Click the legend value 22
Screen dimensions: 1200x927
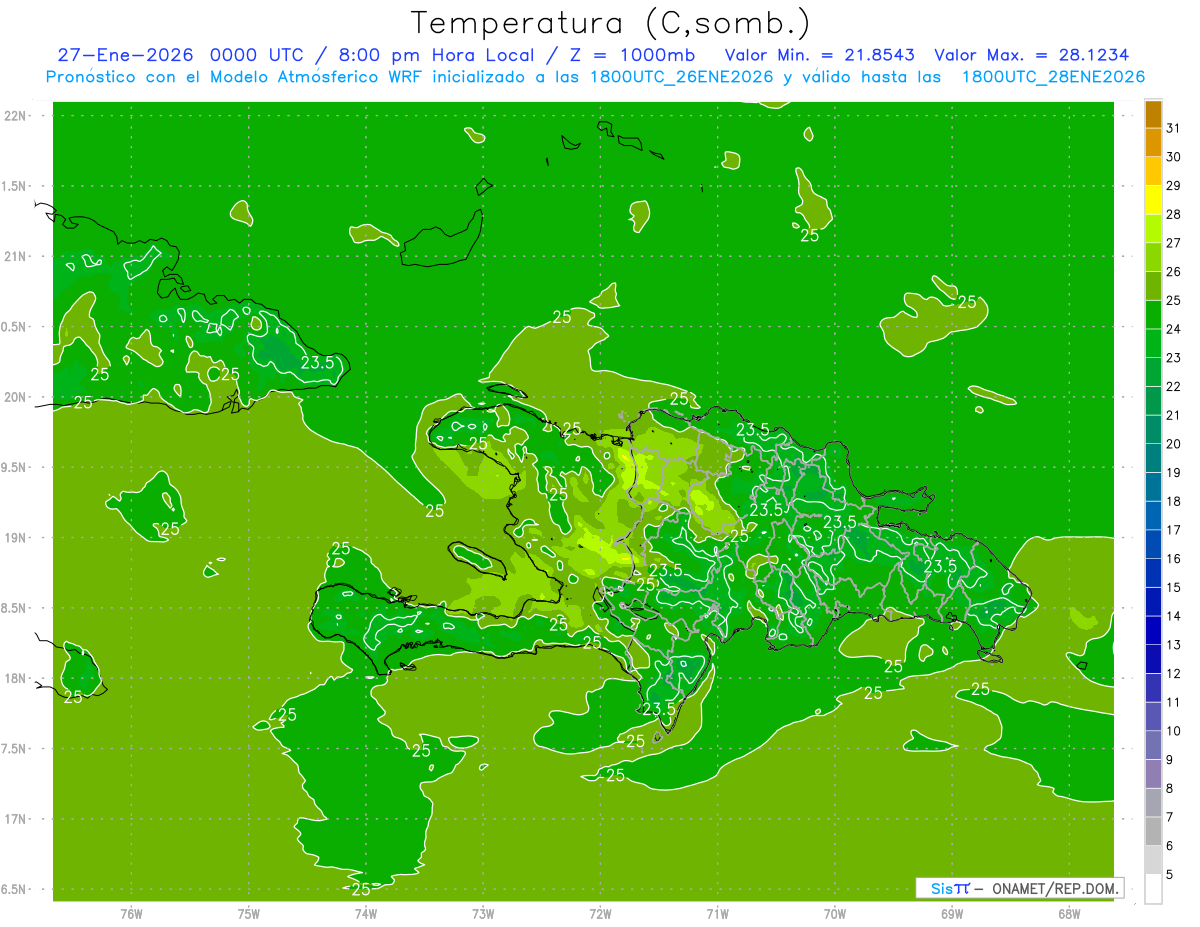[x=1174, y=386]
